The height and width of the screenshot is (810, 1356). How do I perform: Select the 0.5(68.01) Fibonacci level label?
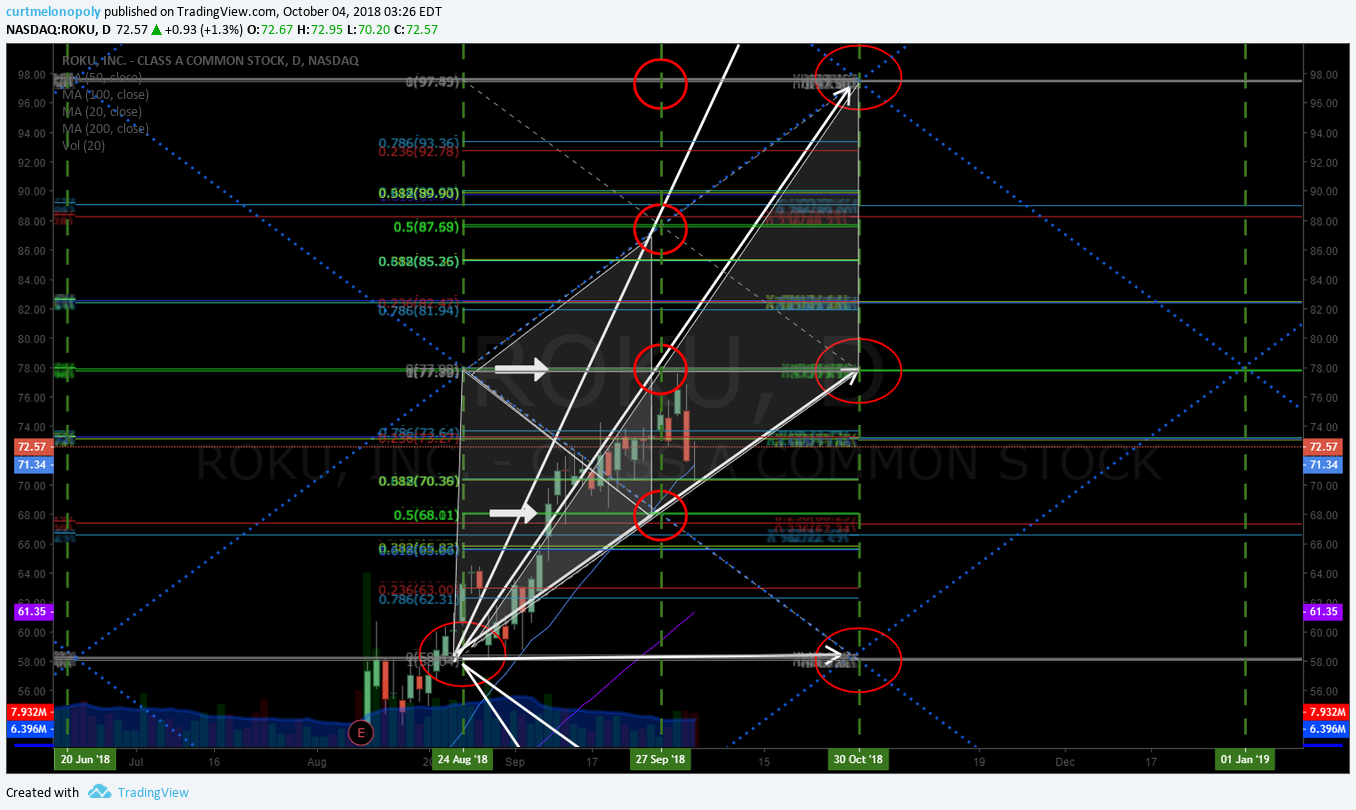pos(426,516)
